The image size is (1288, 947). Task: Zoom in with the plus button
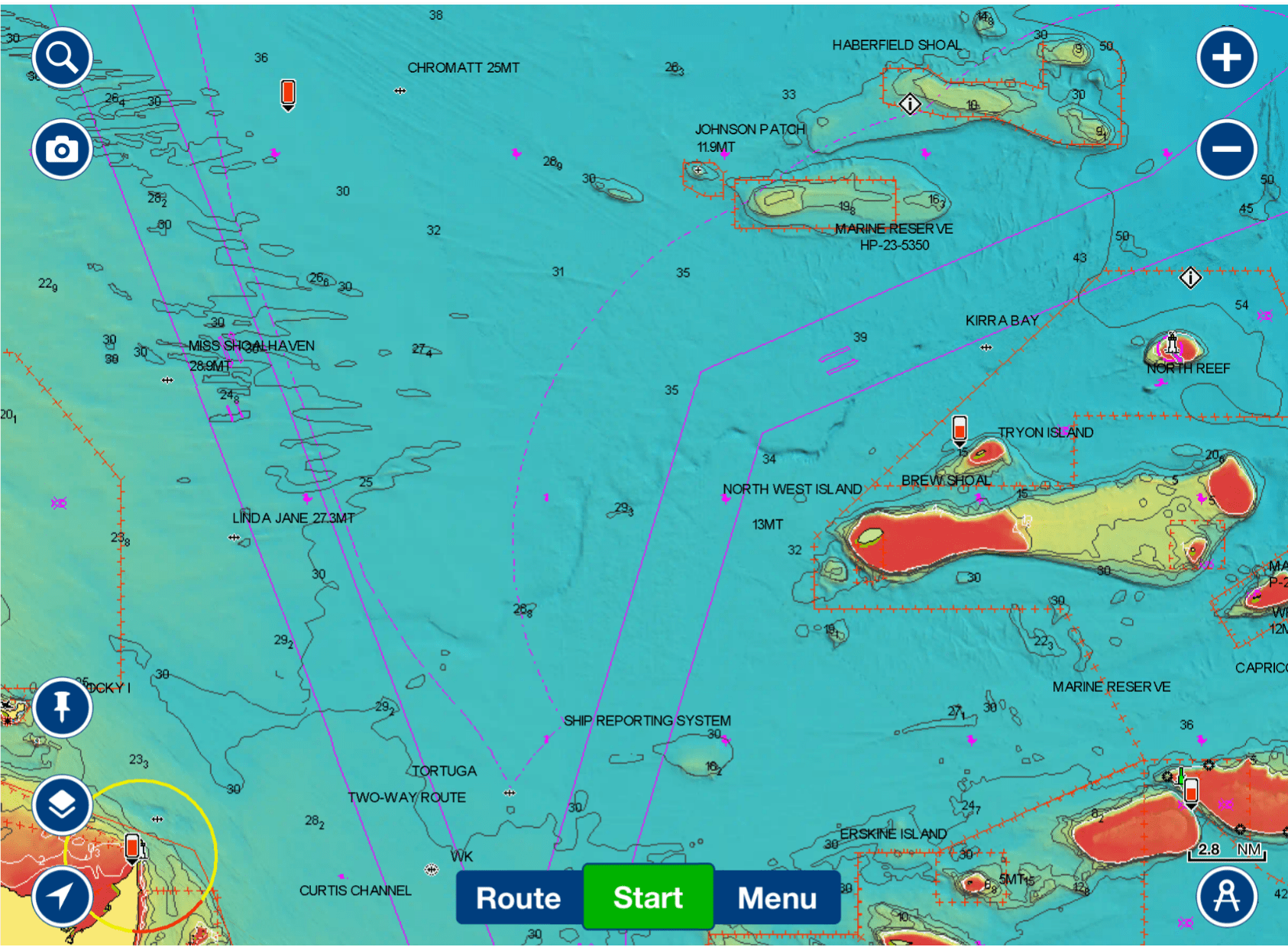pyautogui.click(x=1227, y=58)
